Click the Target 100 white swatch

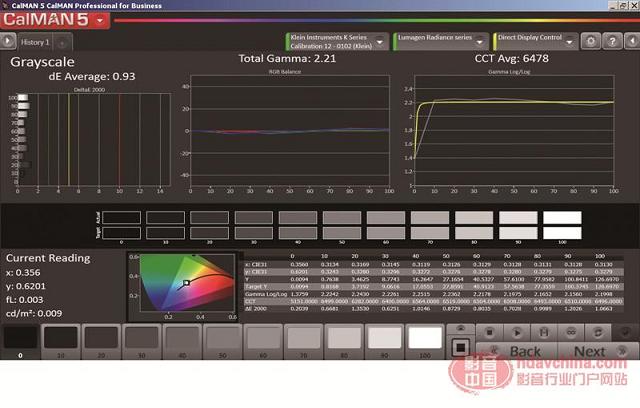(562, 233)
